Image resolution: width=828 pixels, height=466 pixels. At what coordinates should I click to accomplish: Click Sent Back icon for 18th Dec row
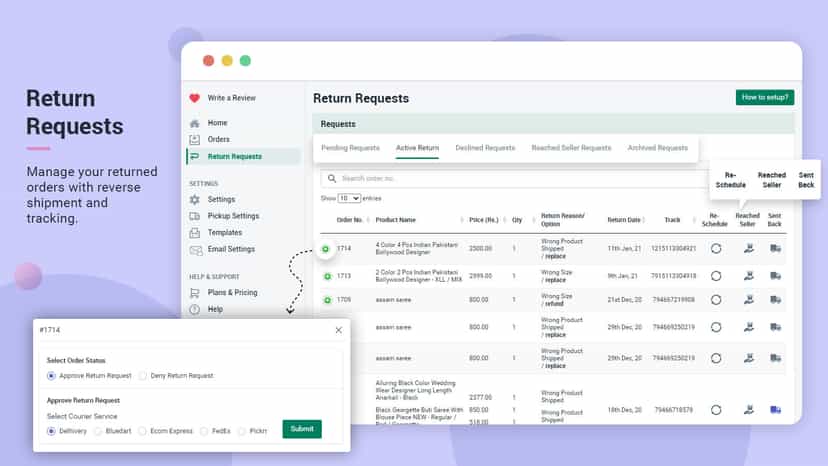(x=775, y=409)
